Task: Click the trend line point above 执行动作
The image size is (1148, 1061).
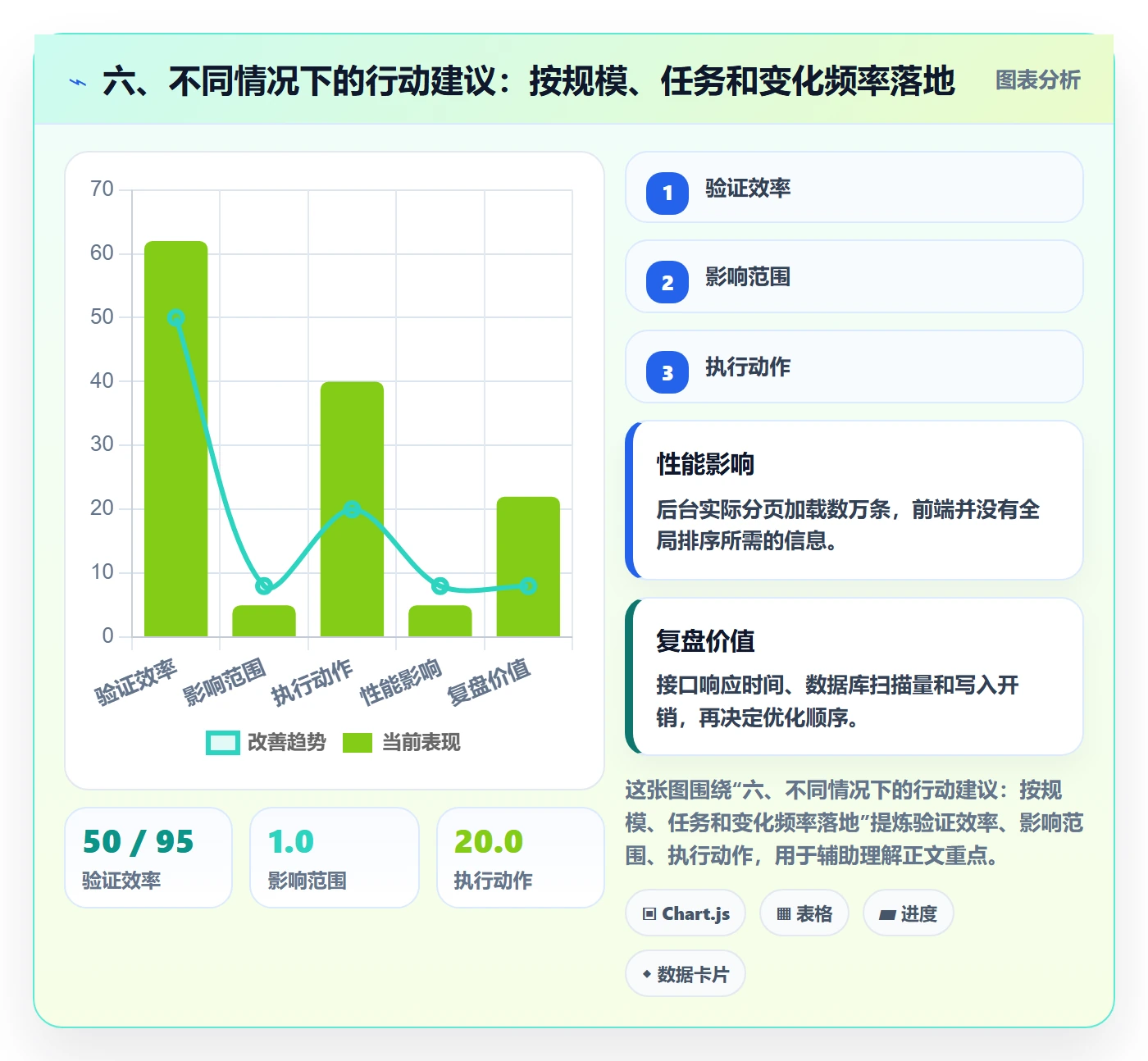Action: (x=352, y=509)
